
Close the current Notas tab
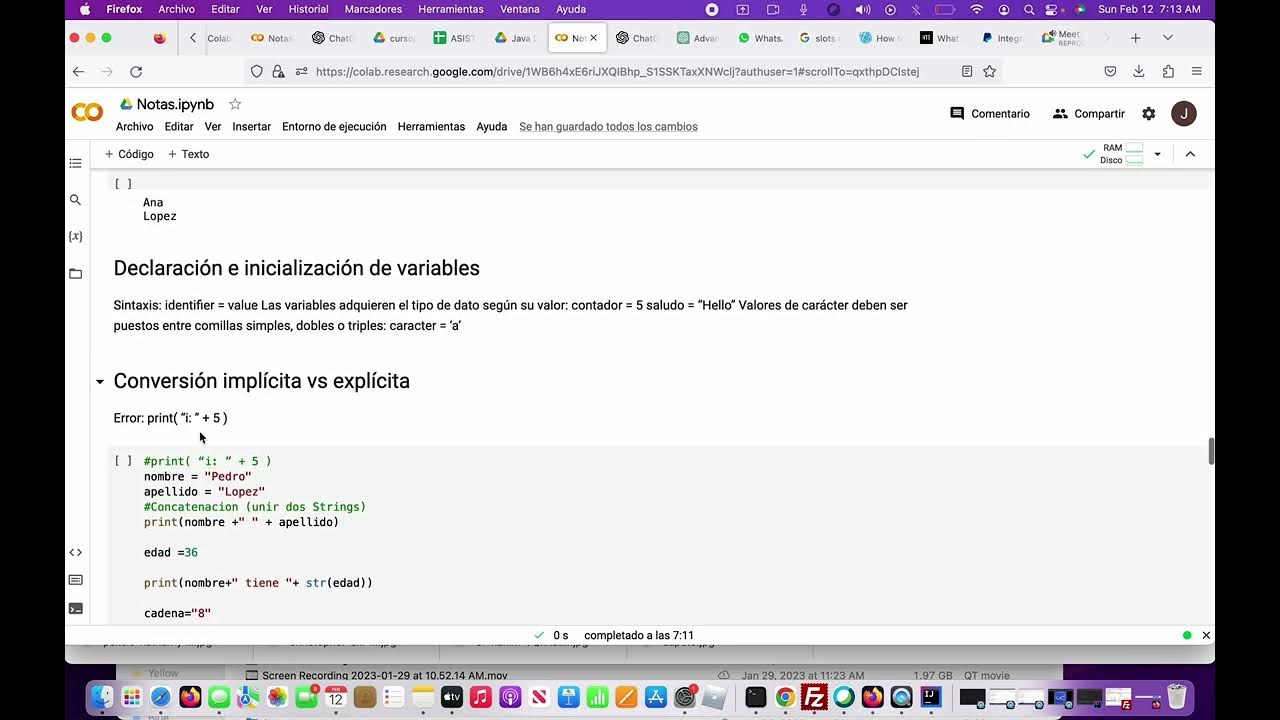pyautogui.click(x=593, y=38)
